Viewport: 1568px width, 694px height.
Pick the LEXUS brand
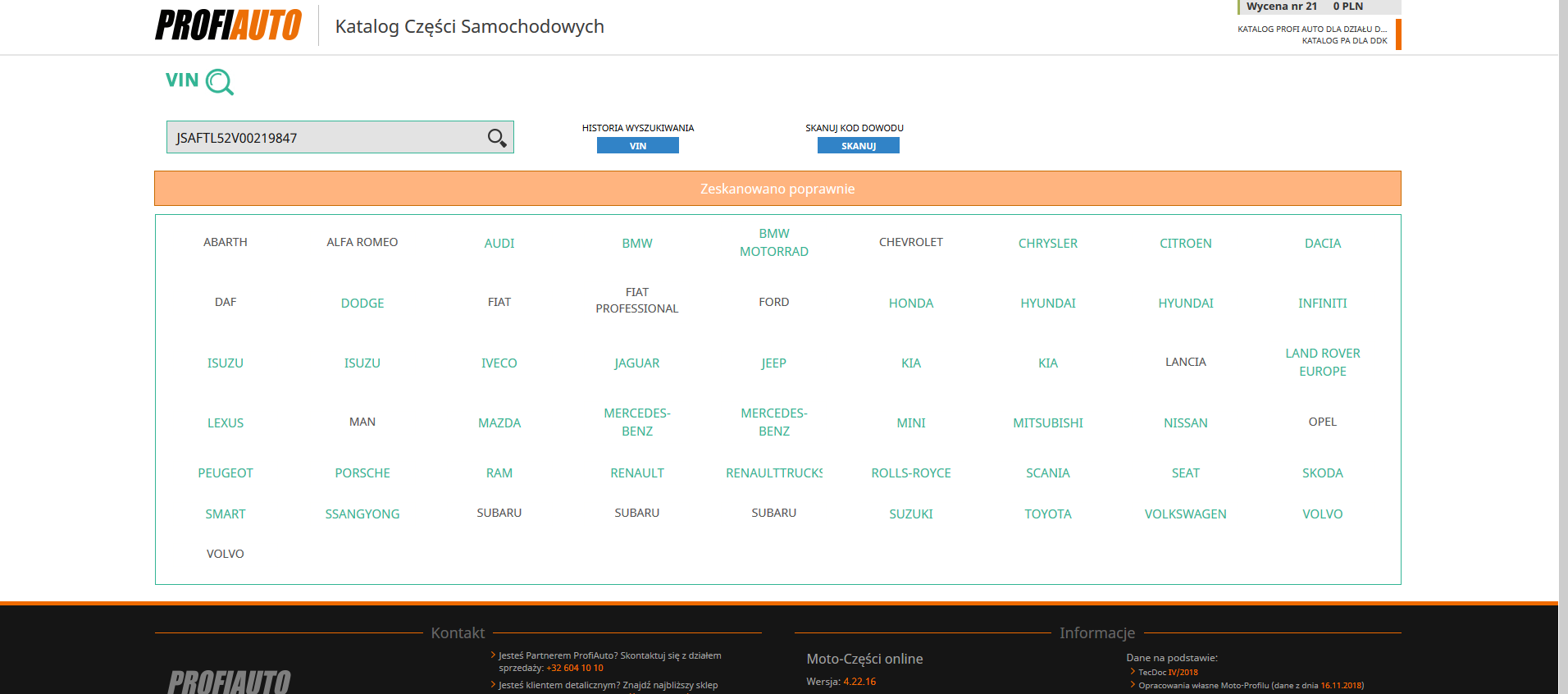coord(226,422)
